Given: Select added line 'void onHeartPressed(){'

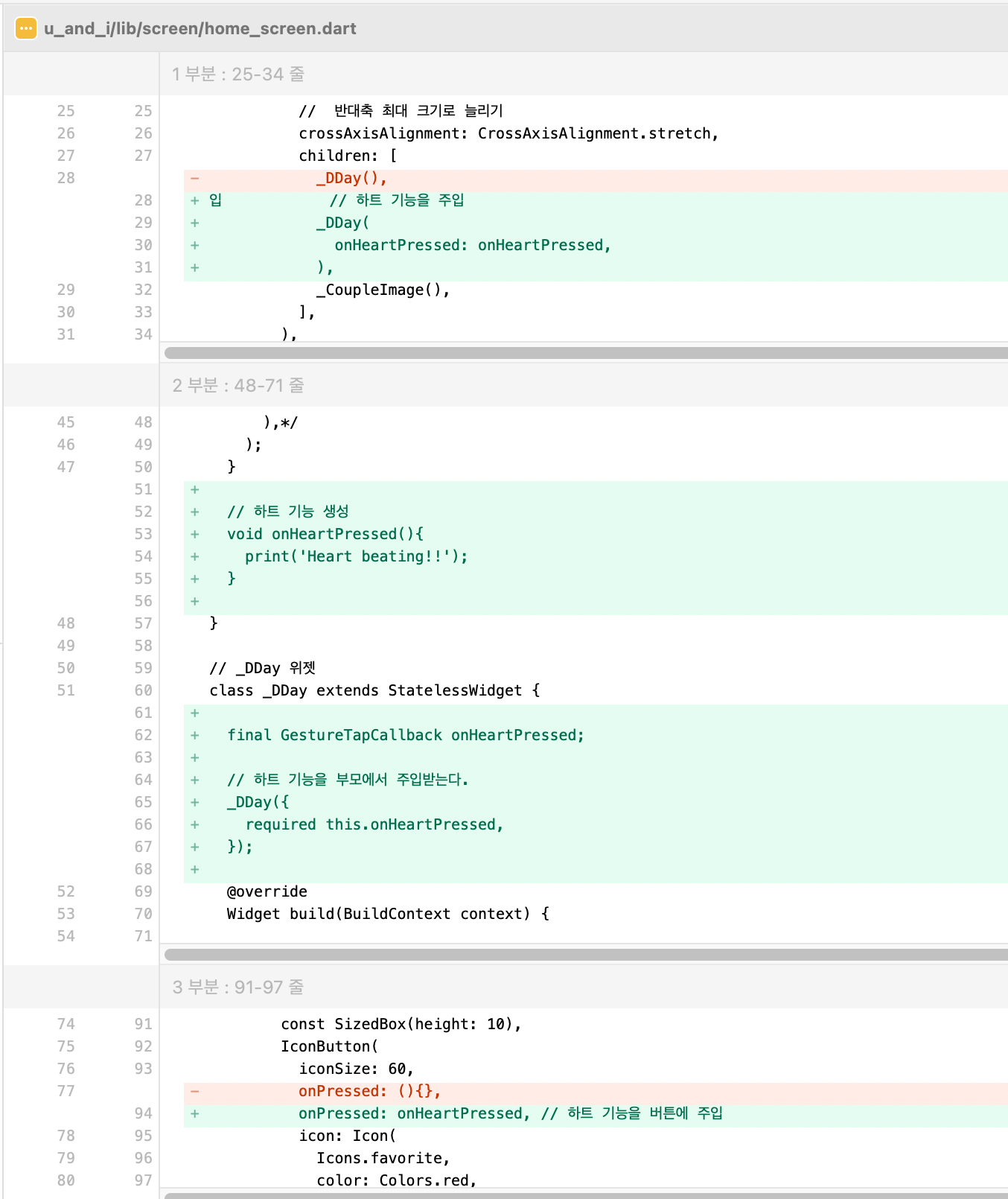Looking at the screenshot, I should click(x=325, y=534).
